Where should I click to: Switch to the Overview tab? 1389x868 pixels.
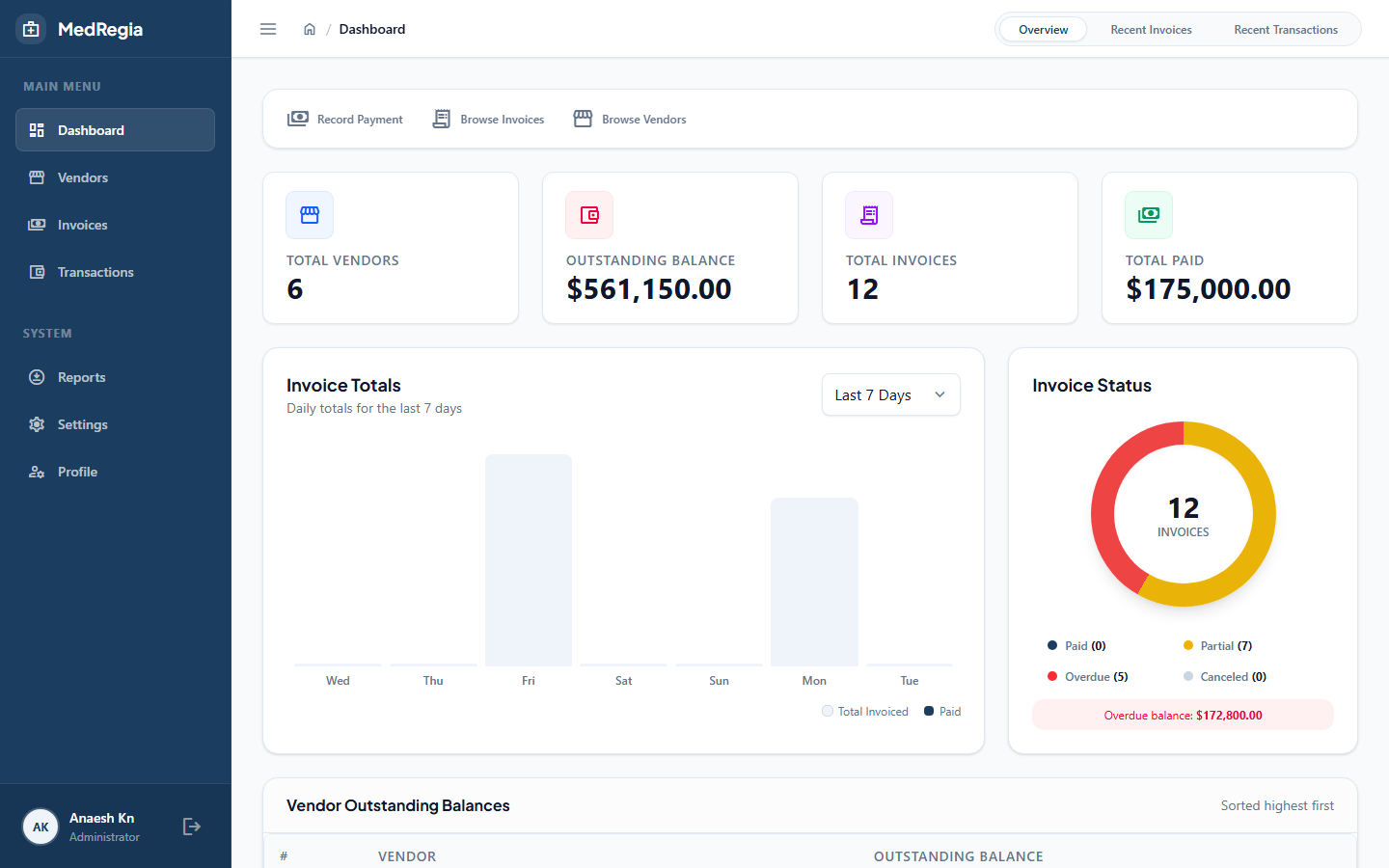[1043, 30]
